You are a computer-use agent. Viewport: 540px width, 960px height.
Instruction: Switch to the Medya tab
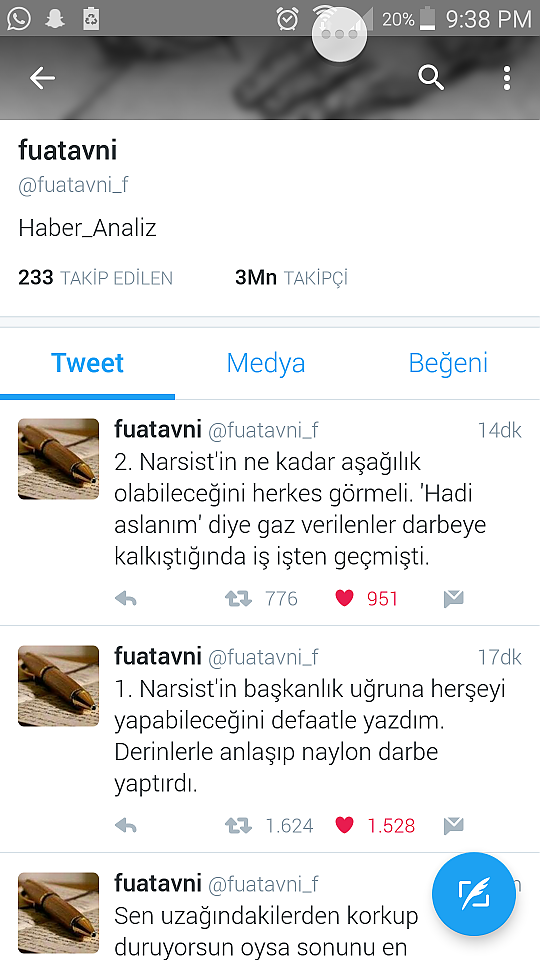[266, 363]
